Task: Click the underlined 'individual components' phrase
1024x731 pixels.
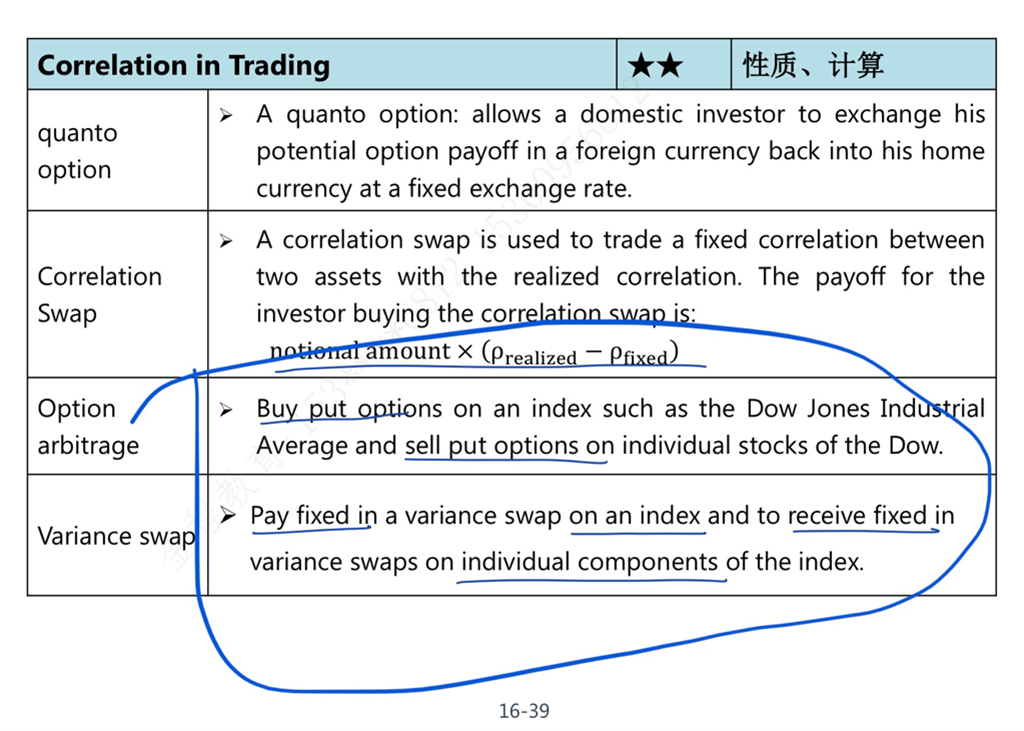Action: (590, 561)
